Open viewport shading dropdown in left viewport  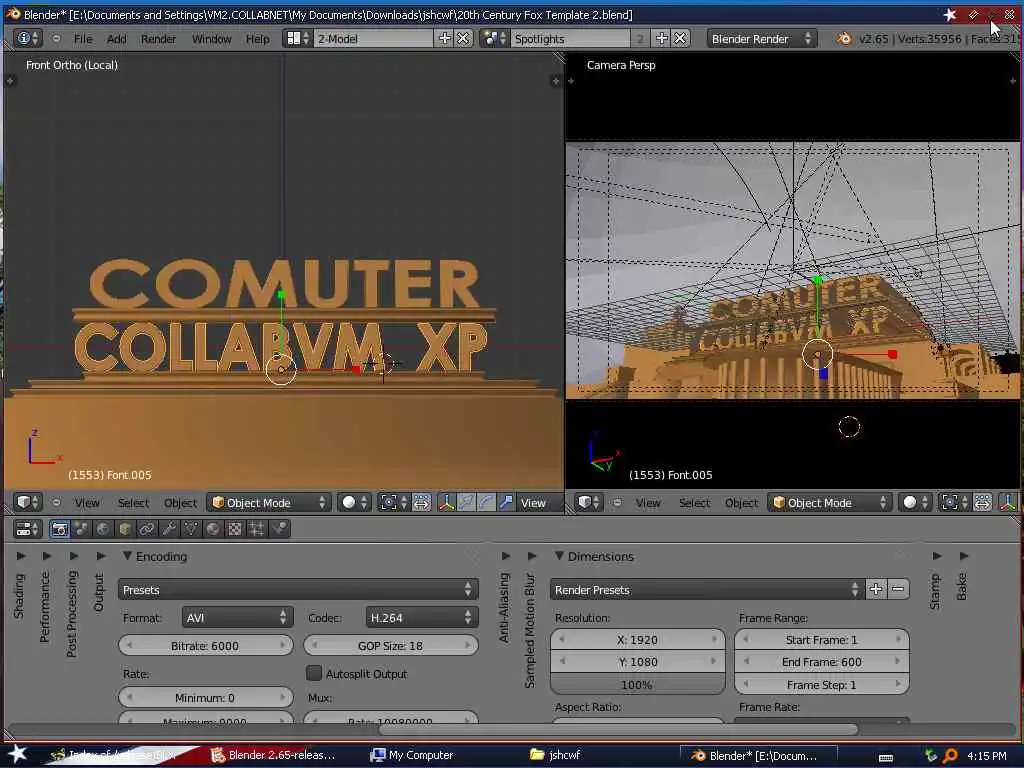[x=355, y=502]
